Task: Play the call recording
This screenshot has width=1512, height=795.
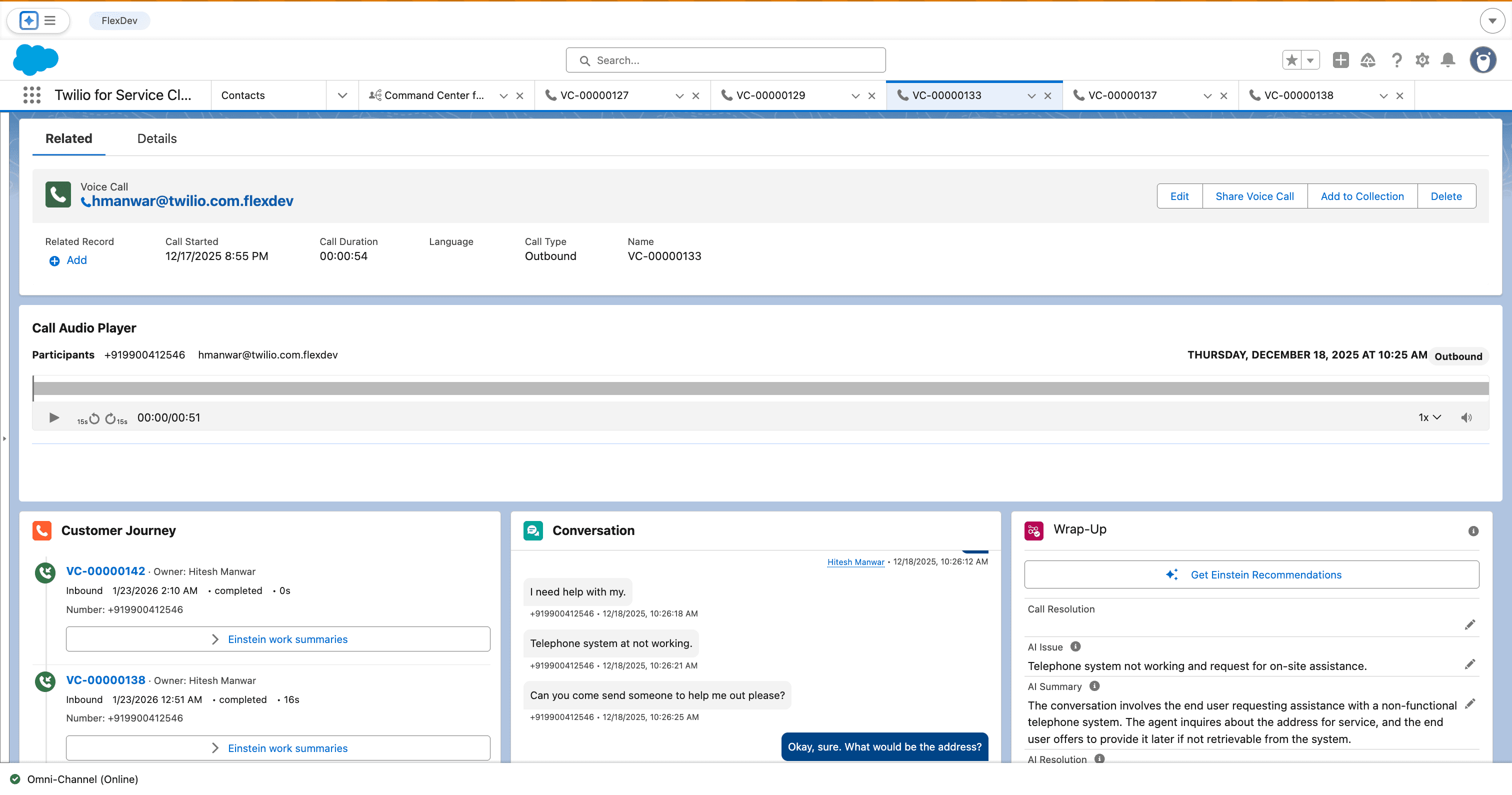Action: point(54,417)
